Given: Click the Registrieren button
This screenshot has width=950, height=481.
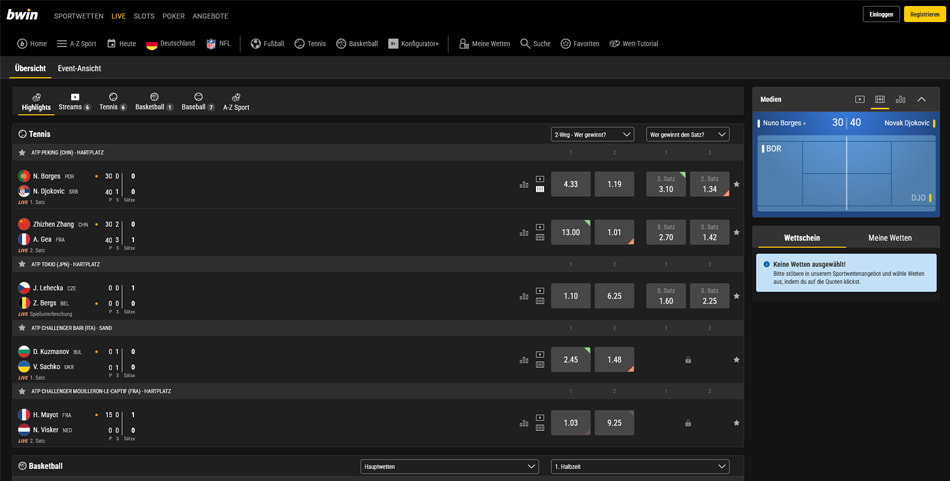Looking at the screenshot, I should click(x=925, y=15).
